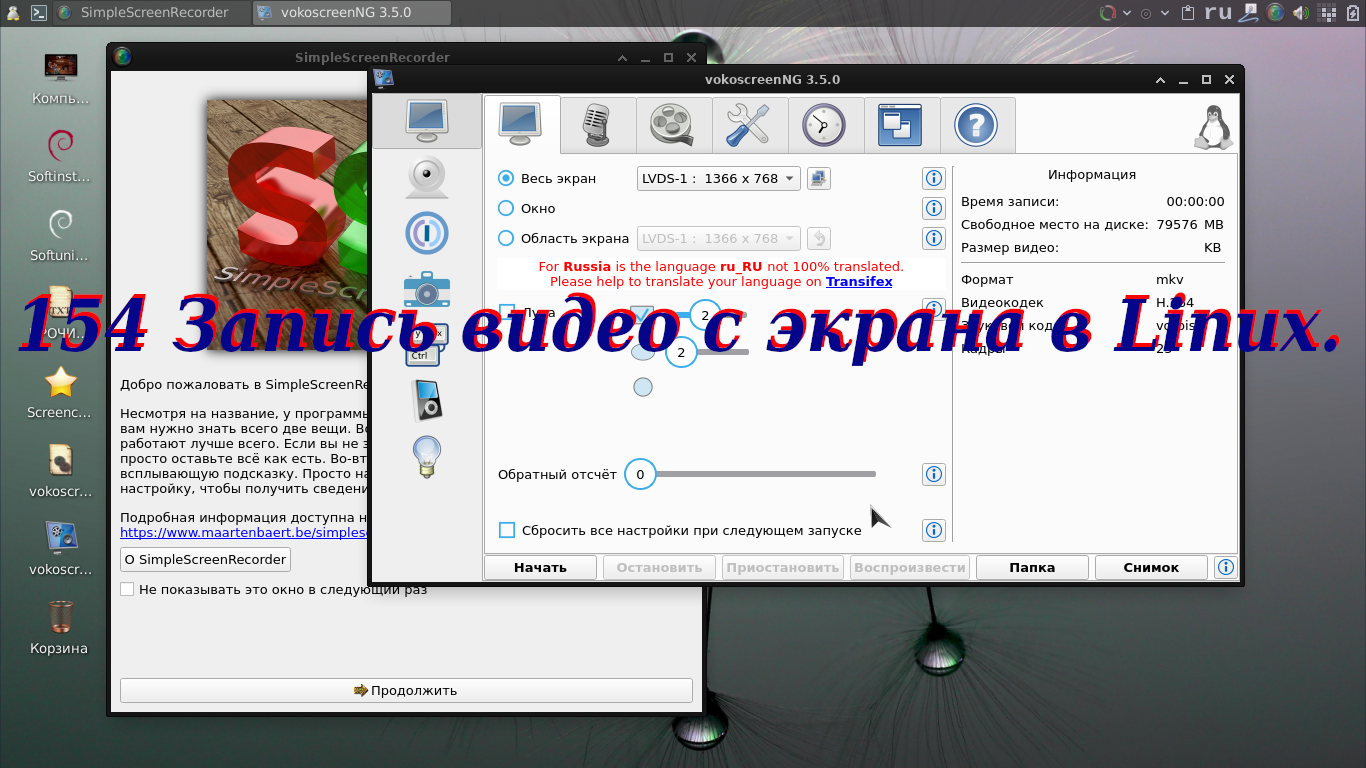Launch terminal from the top panel
1366x768 pixels.
tap(38, 13)
